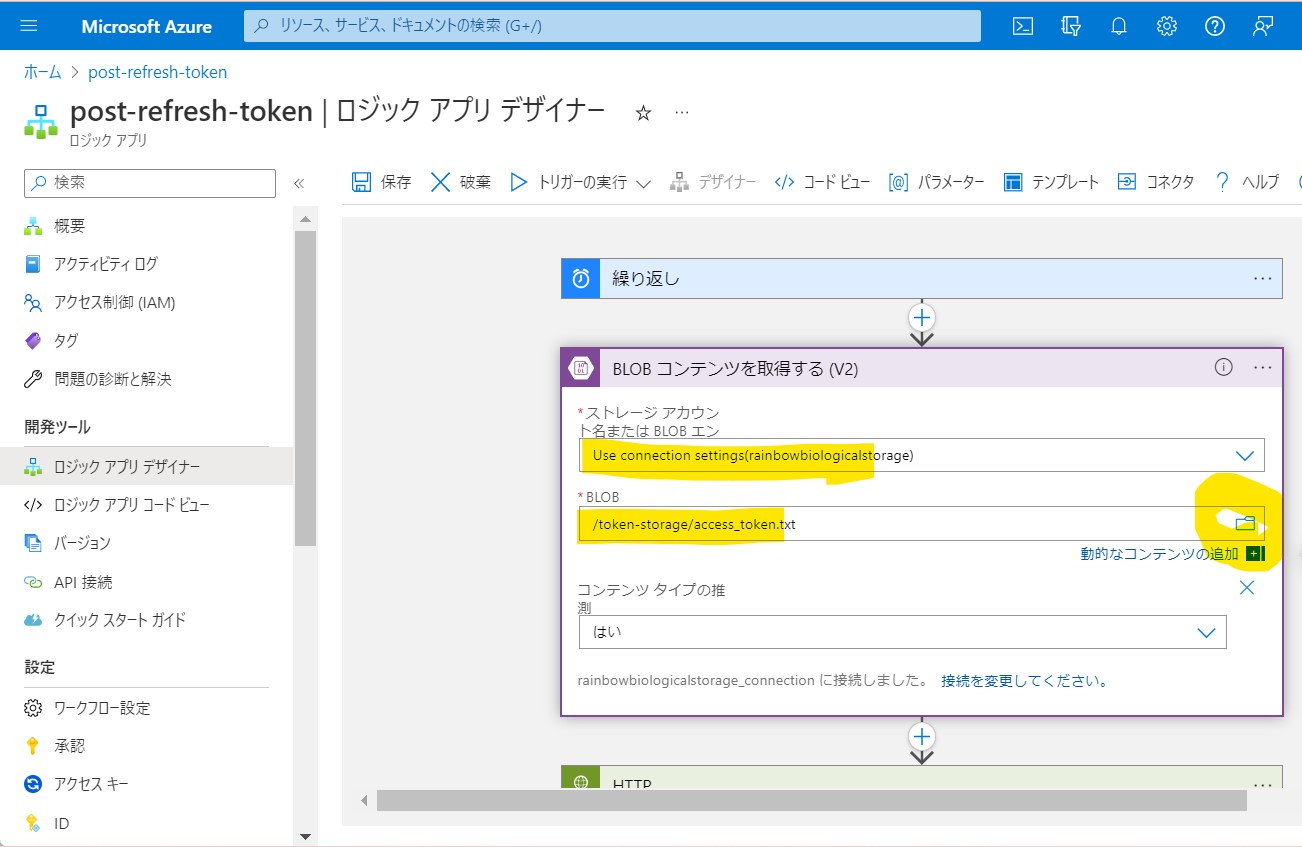The height and width of the screenshot is (847, 1302).
Task: Click 接続を変更してください link
Action: [x=1025, y=680]
